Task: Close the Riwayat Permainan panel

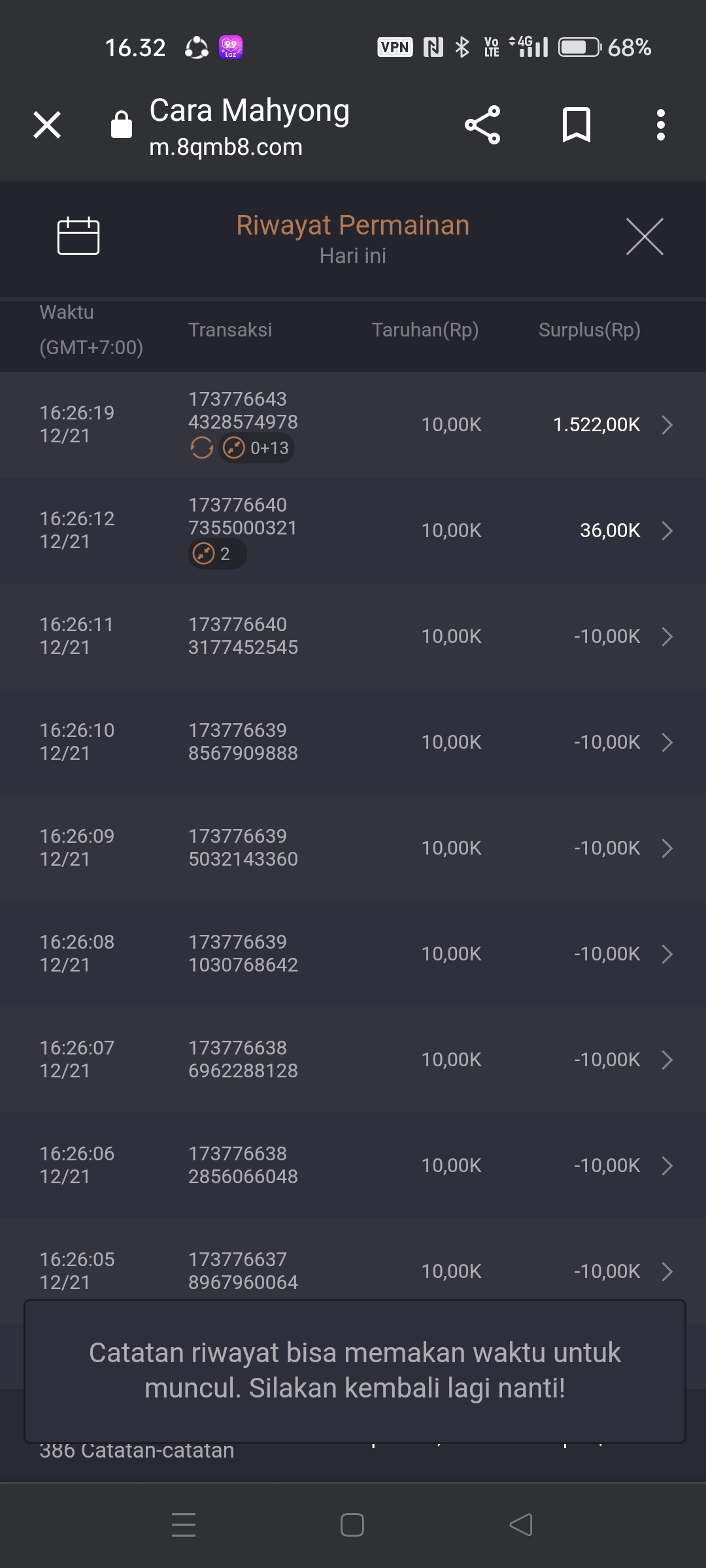Action: click(x=645, y=237)
